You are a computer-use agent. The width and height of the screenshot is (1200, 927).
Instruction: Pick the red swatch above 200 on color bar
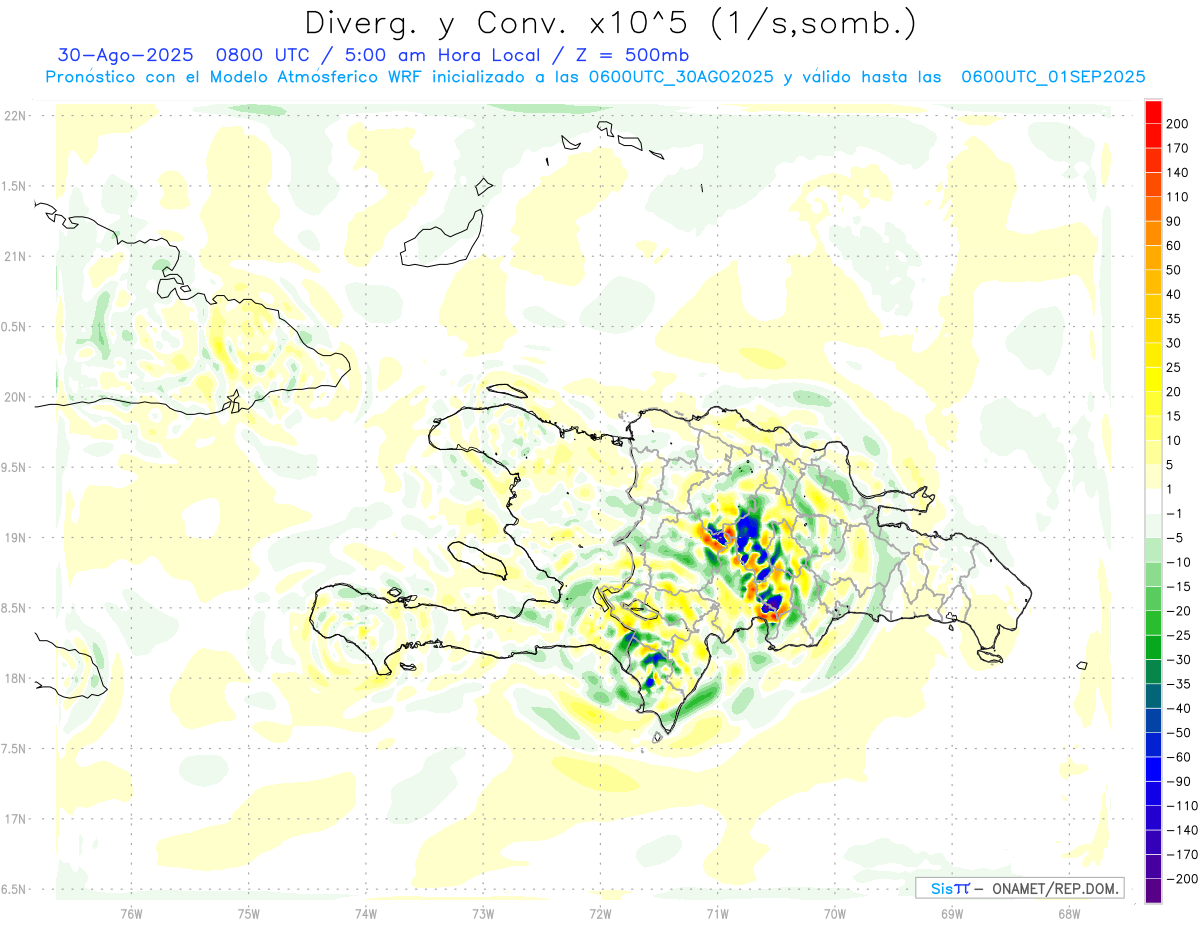click(1153, 112)
